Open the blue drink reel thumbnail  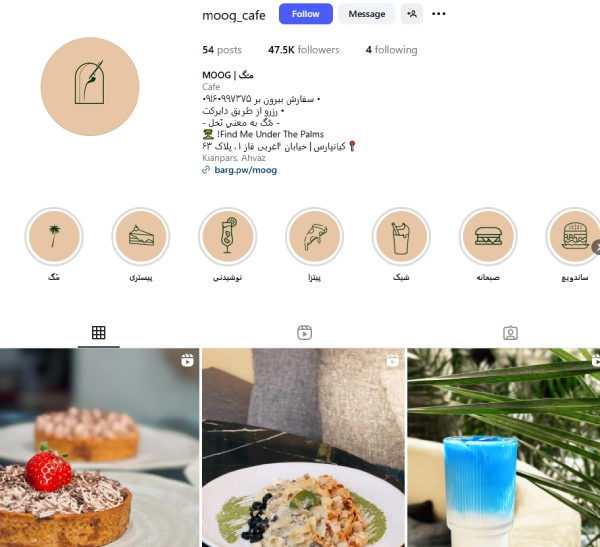point(504,447)
